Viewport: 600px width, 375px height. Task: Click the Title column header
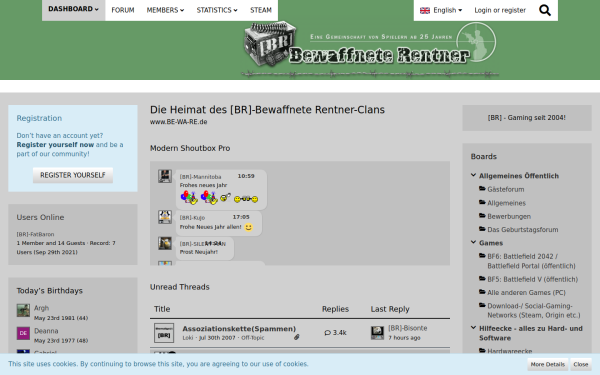pyautogui.click(x=162, y=309)
